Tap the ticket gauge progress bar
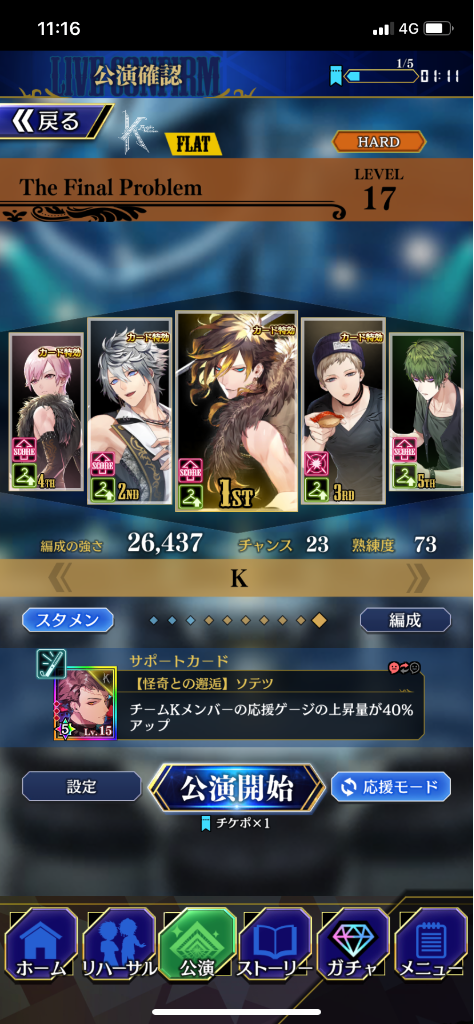The width and height of the screenshot is (474, 1024). click(x=381, y=76)
